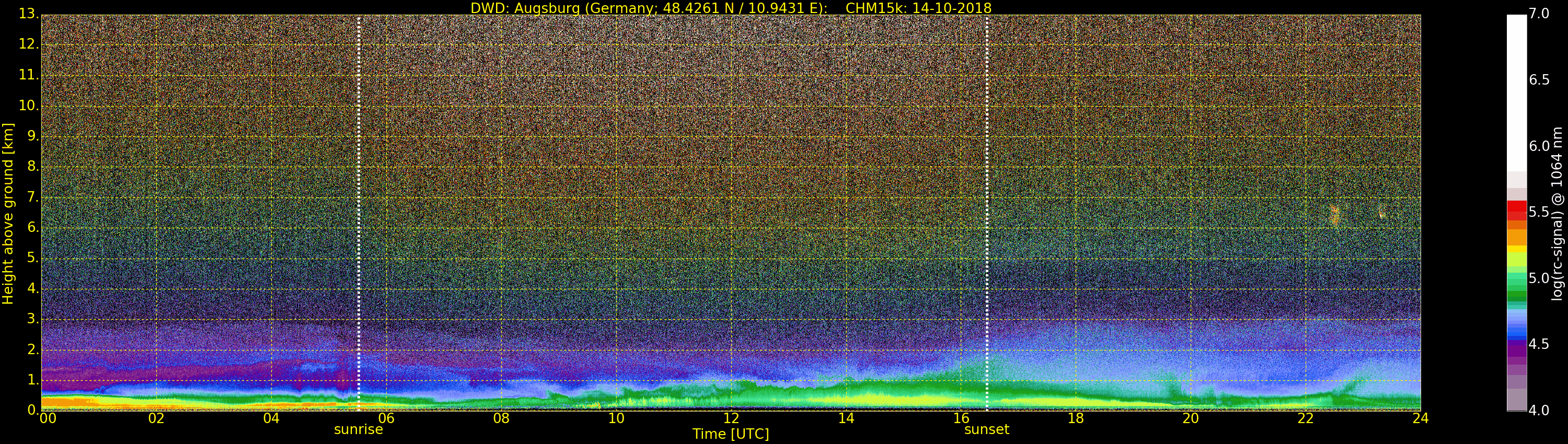Click the height tick label '5.'
The image size is (1568, 444).
(33, 258)
